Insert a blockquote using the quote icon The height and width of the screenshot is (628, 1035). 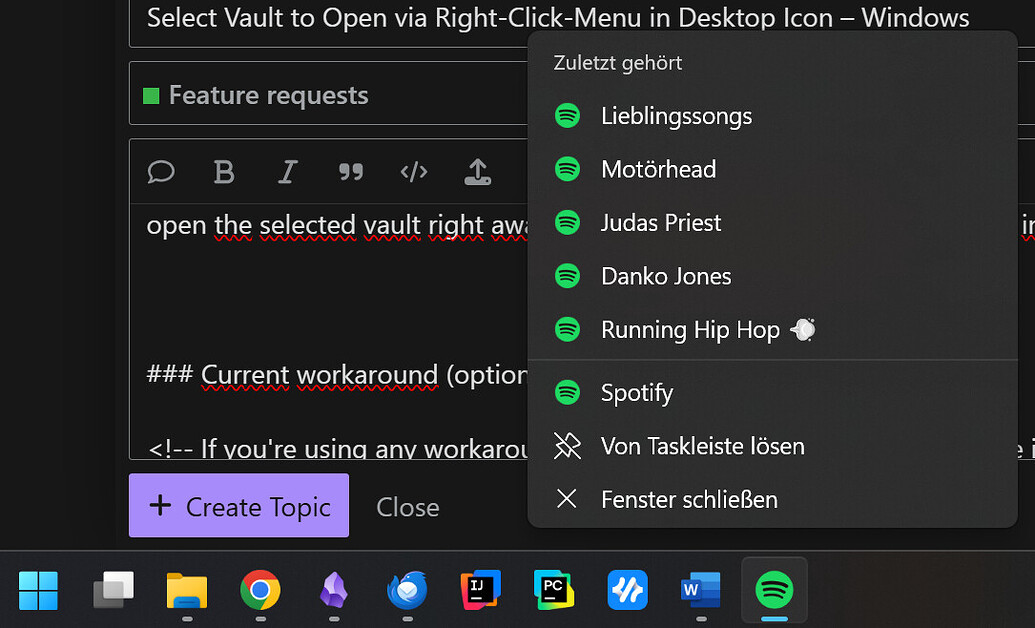(x=351, y=171)
